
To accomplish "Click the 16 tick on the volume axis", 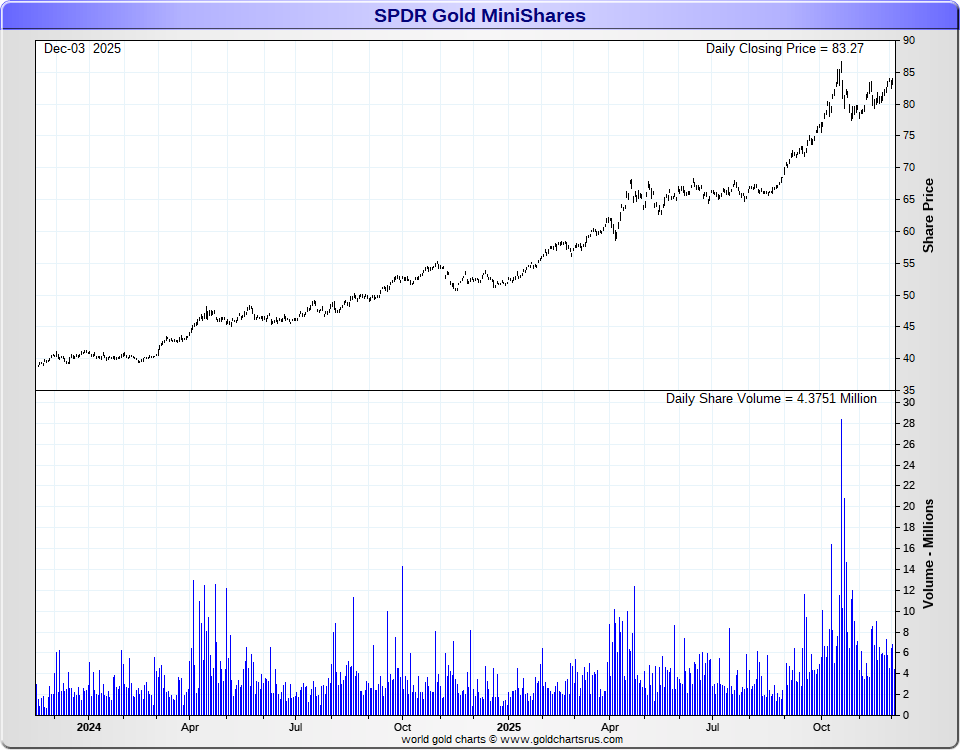I will click(x=909, y=549).
